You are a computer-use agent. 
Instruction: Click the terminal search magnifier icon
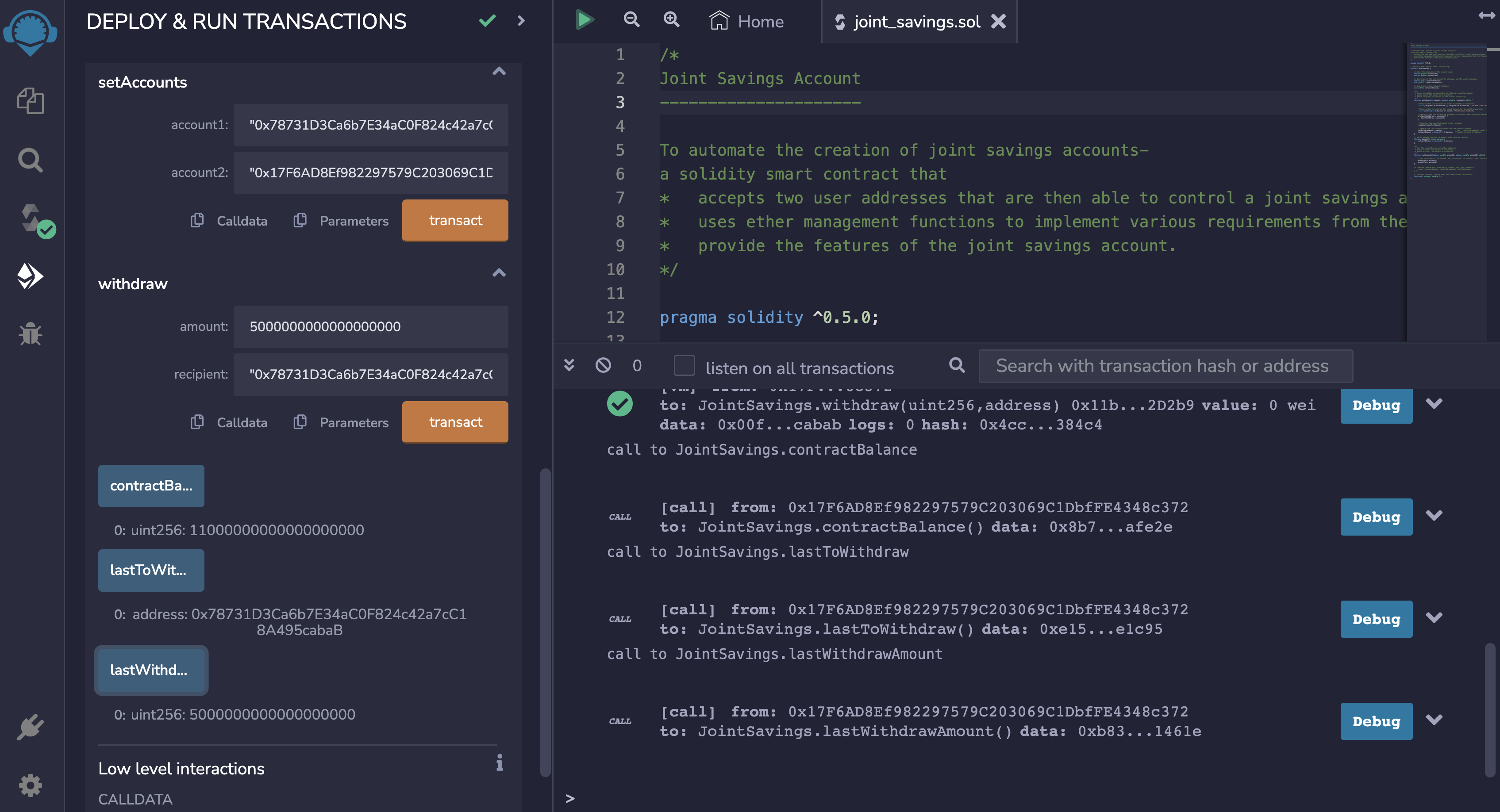[957, 365]
